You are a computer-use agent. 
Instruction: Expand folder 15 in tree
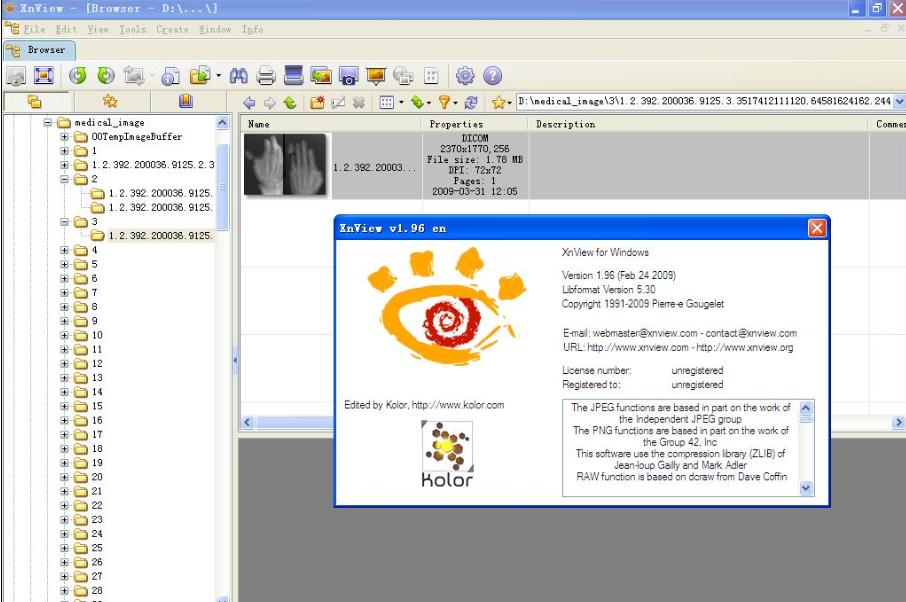click(x=65, y=406)
